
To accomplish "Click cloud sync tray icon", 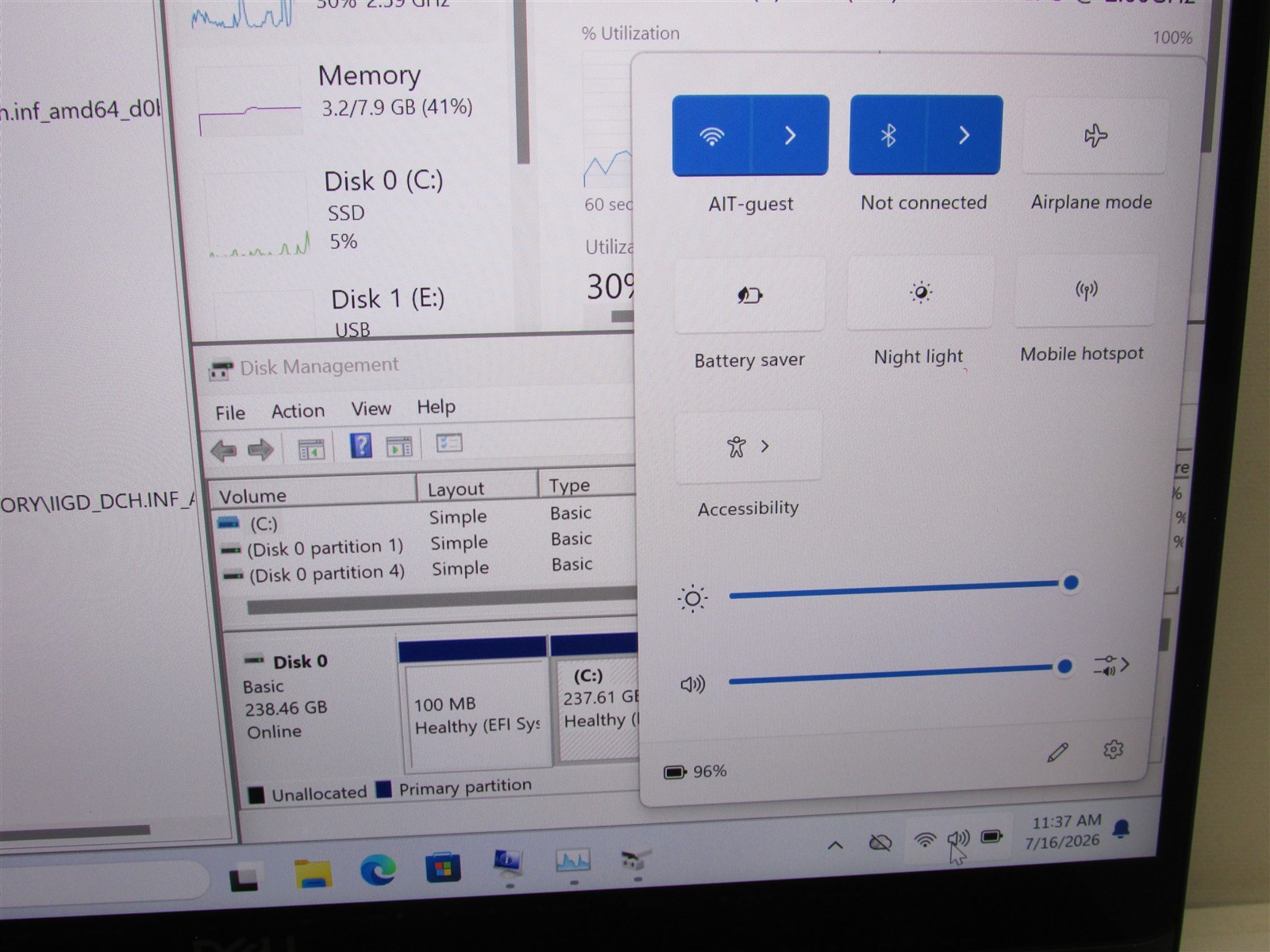I will pyautogui.click(x=880, y=843).
